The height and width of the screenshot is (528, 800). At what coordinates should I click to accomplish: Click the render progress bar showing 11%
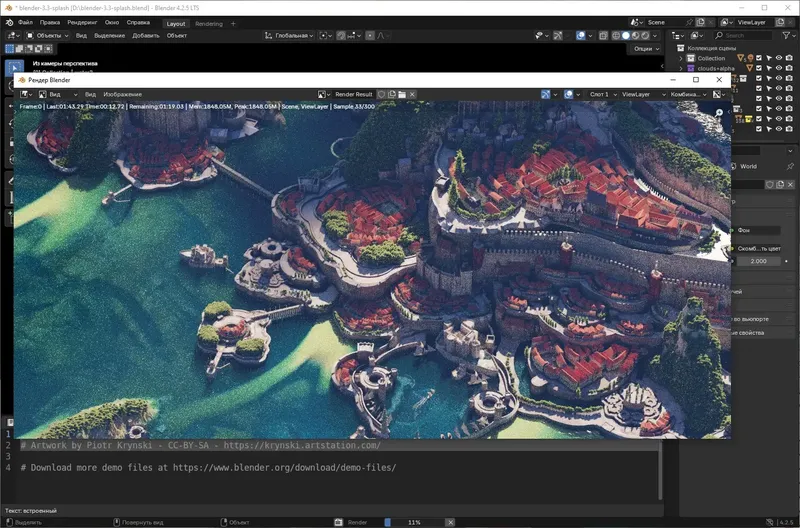412,522
